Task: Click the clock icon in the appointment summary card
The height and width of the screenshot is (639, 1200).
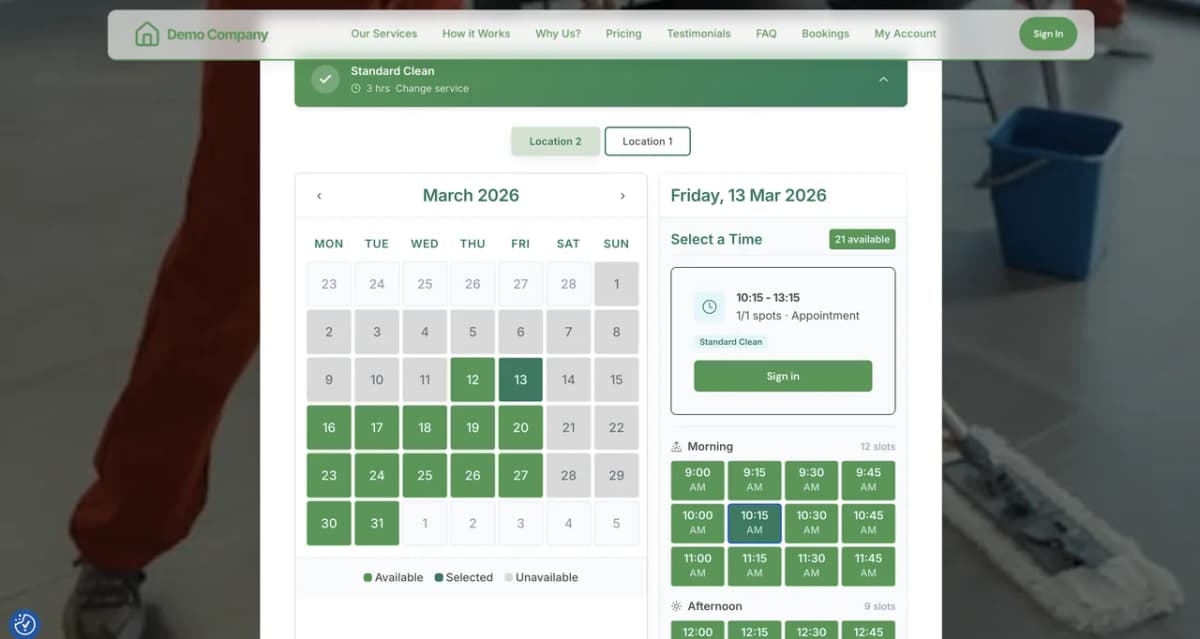Action: 709,307
